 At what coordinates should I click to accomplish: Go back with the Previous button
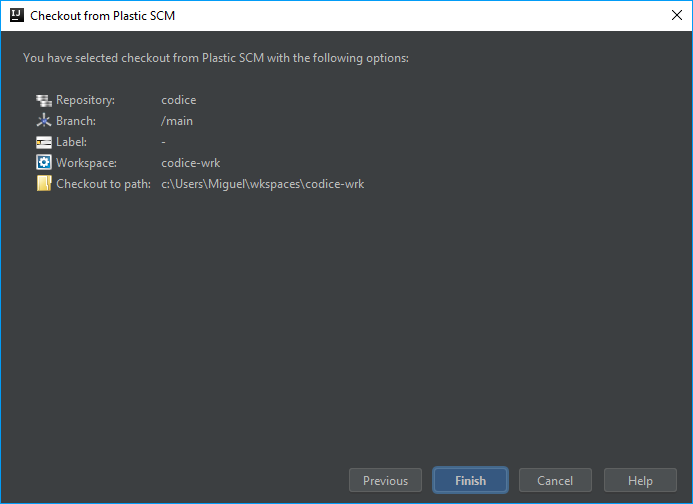pos(385,480)
